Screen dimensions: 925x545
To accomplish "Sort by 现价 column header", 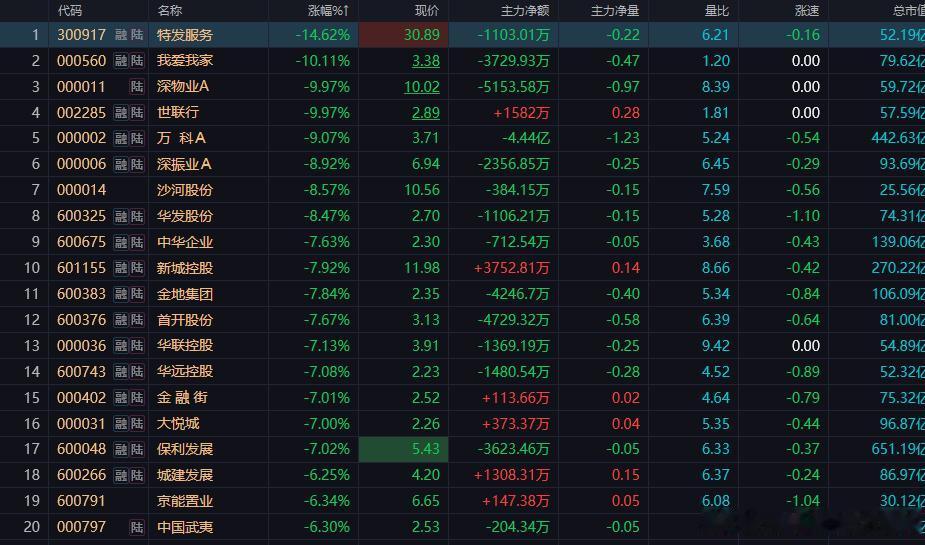I will click(427, 11).
